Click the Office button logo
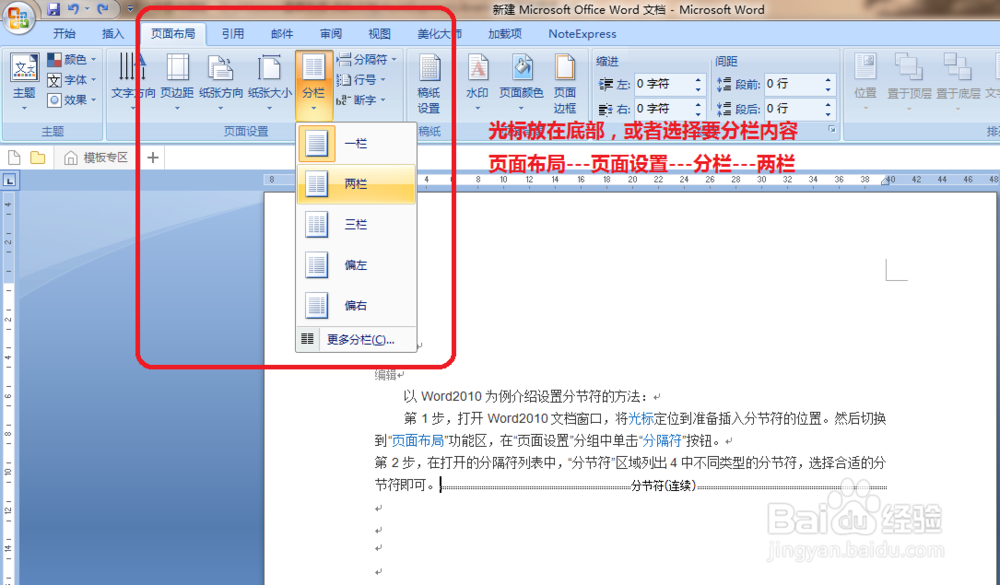The image size is (1000, 585). point(18,17)
